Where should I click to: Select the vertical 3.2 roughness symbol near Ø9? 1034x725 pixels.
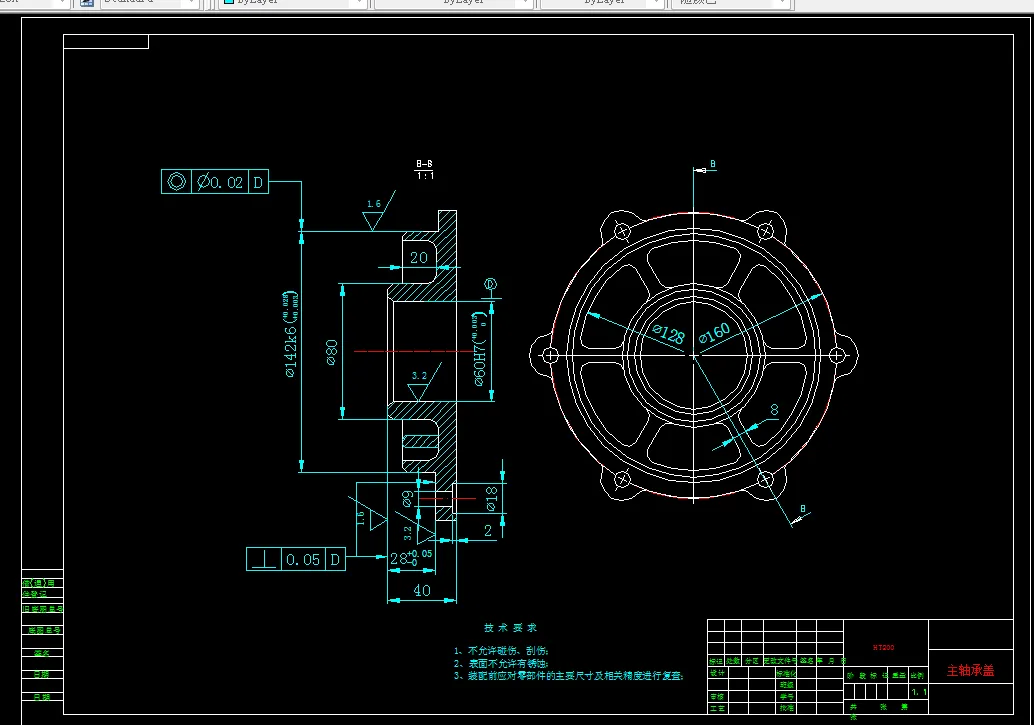pyautogui.click(x=415, y=530)
